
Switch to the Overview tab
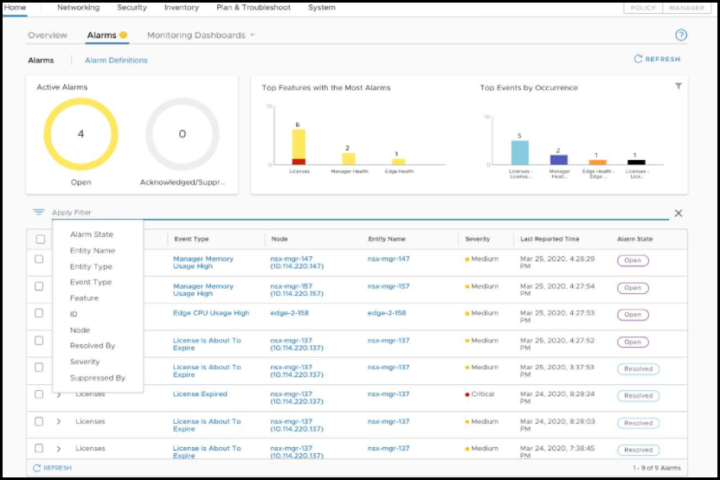[47, 35]
